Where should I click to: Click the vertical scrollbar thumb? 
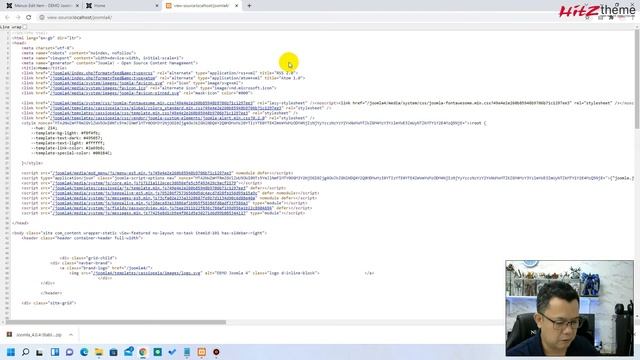coord(637,80)
